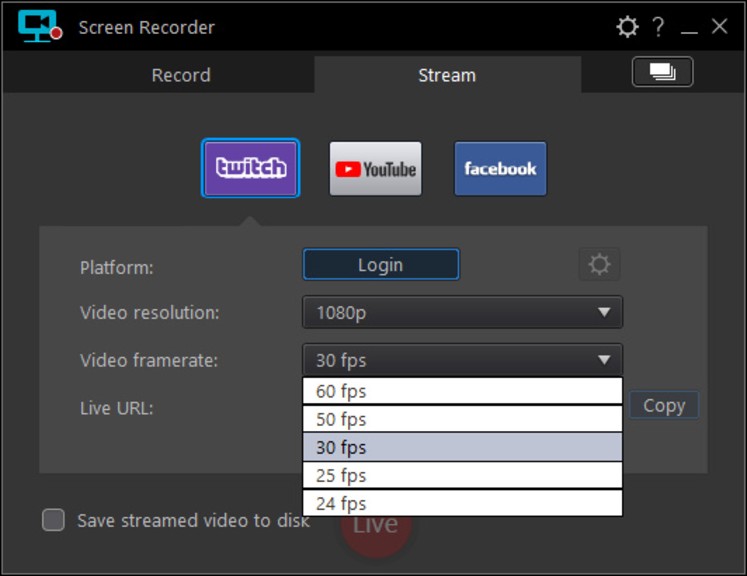This screenshot has width=747, height=576.
Task: Click the Video resolution label
Action: coord(150,313)
